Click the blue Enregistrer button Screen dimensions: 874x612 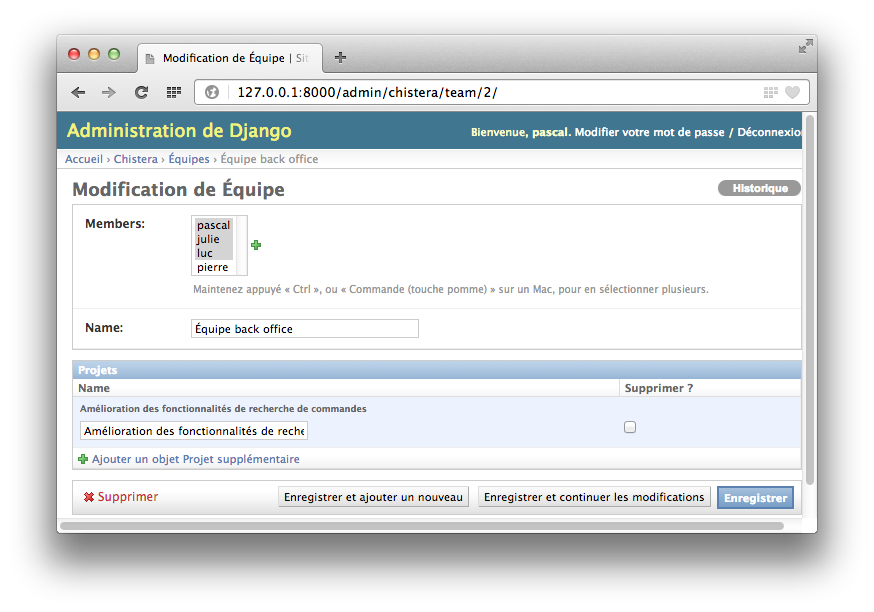[755, 498]
